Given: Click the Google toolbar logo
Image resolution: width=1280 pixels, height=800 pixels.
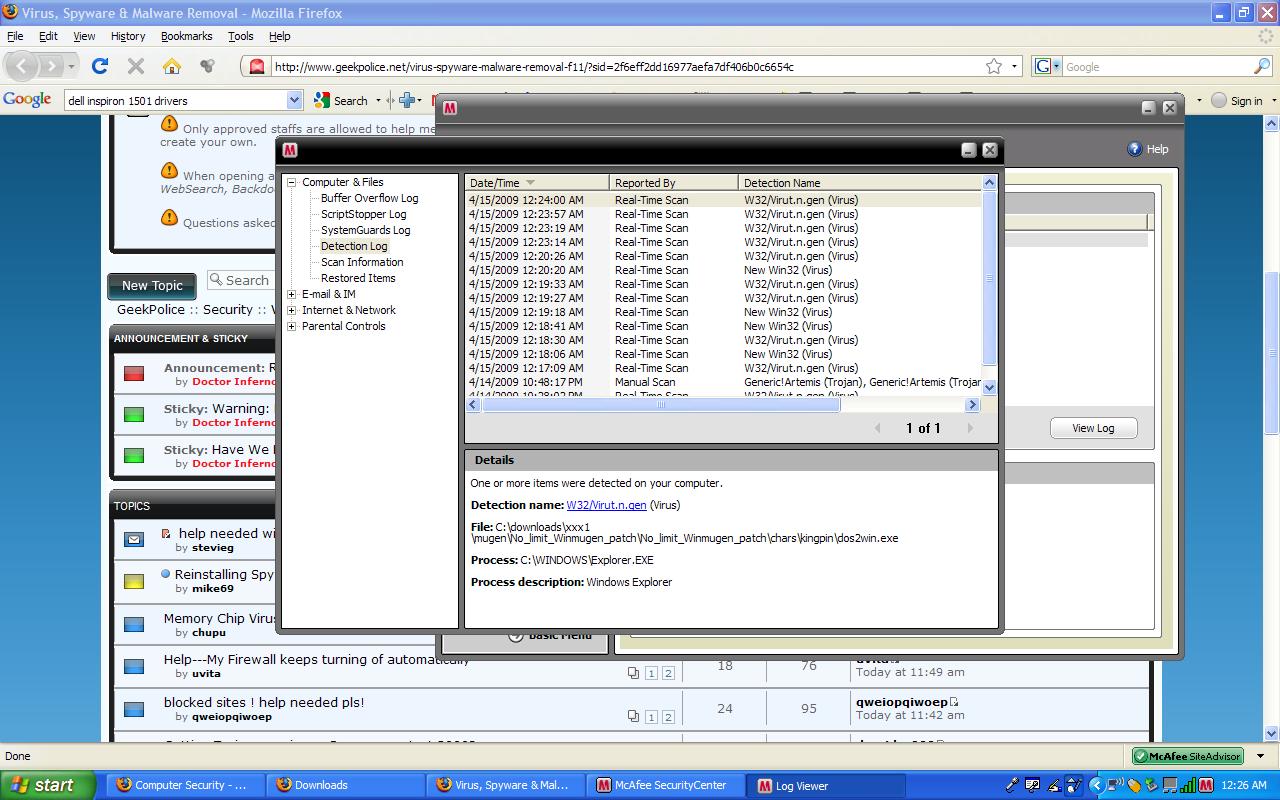Looking at the screenshot, I should click(27, 100).
